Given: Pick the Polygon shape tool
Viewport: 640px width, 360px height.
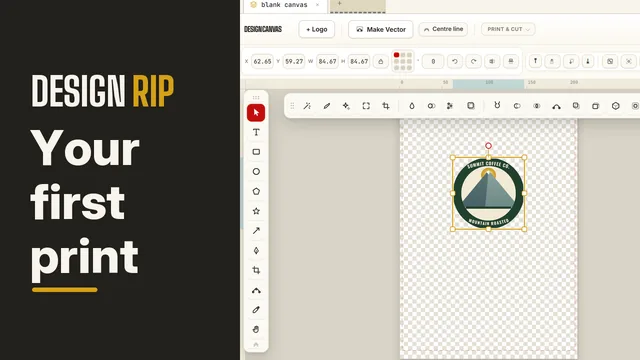Looking at the screenshot, I should [x=256, y=191].
